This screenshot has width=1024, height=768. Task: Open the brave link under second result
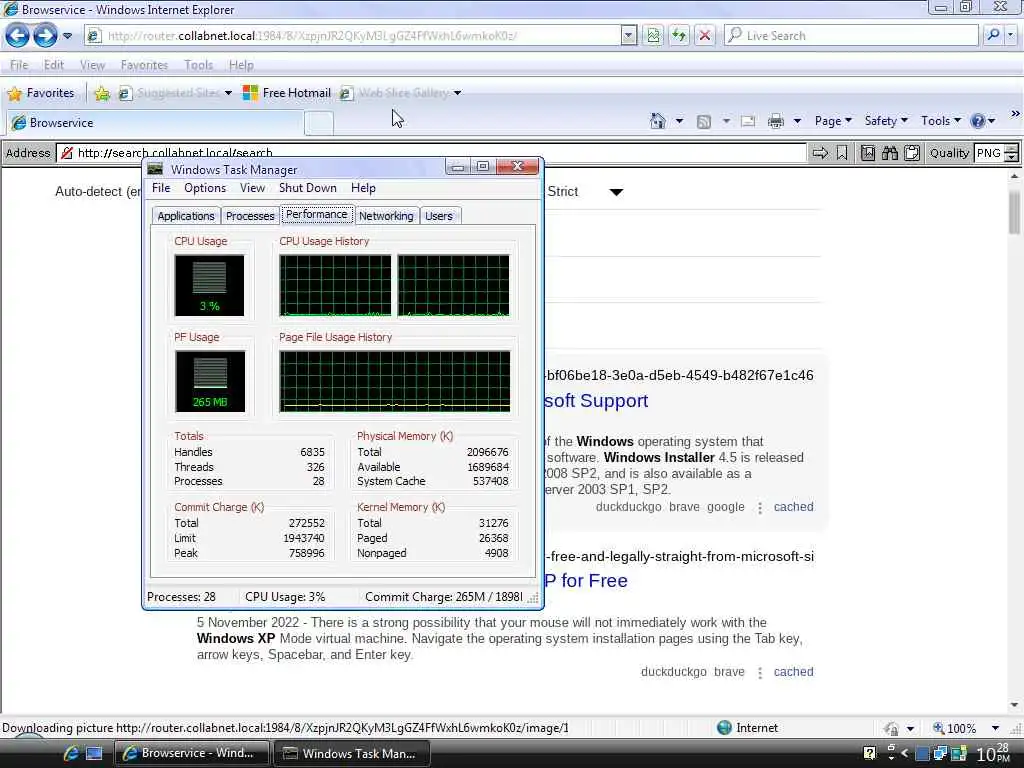729,672
